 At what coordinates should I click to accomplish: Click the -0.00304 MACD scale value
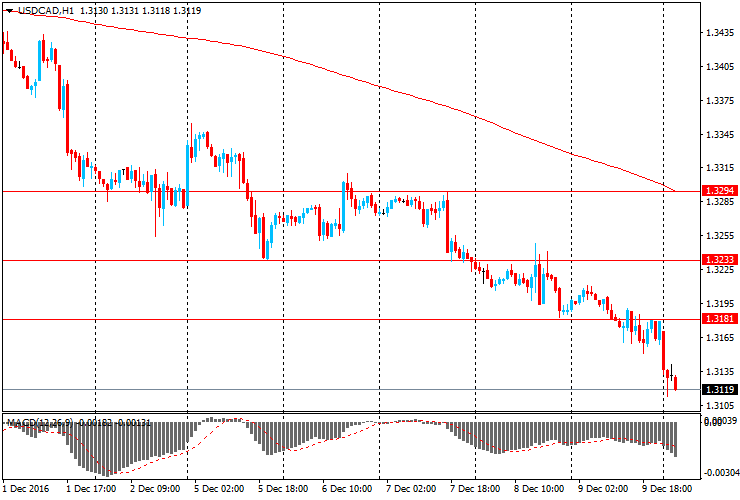tap(721, 473)
